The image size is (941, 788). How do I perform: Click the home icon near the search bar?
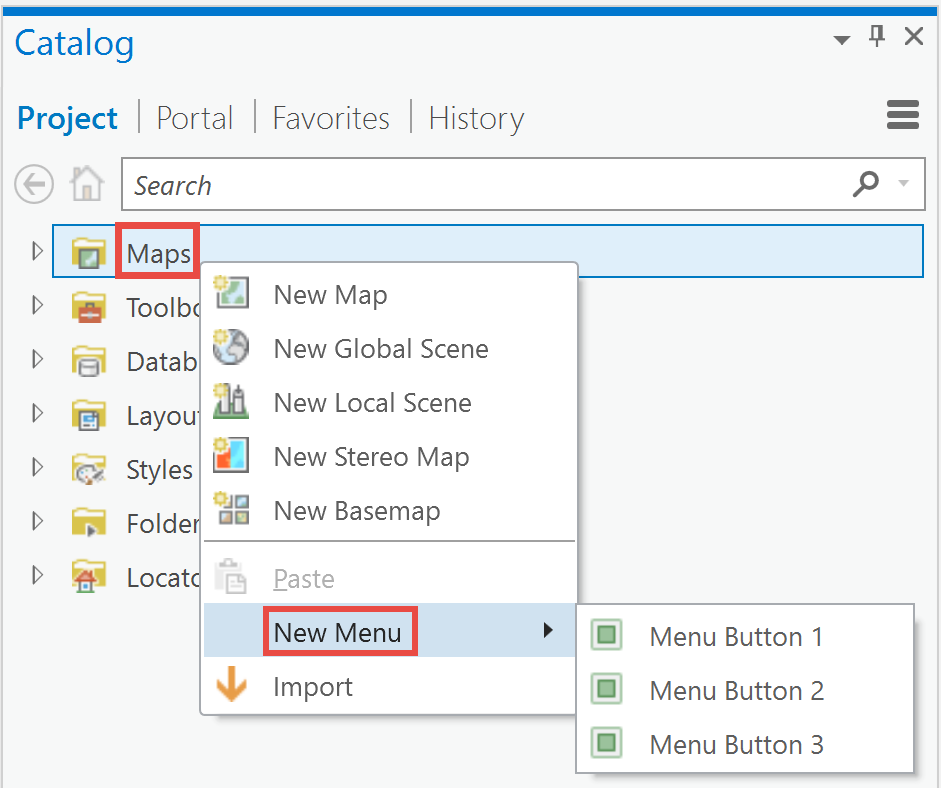tap(86, 184)
